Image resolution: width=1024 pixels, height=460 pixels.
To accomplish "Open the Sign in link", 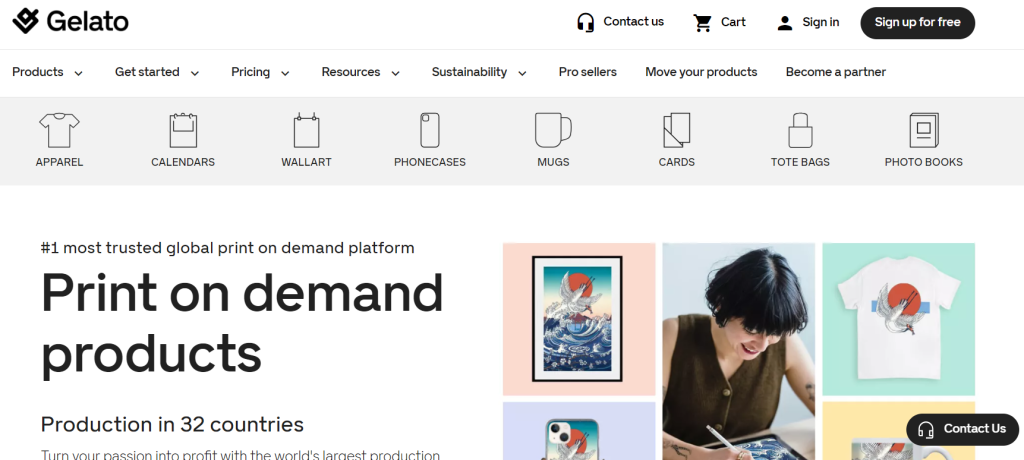I will (x=808, y=23).
